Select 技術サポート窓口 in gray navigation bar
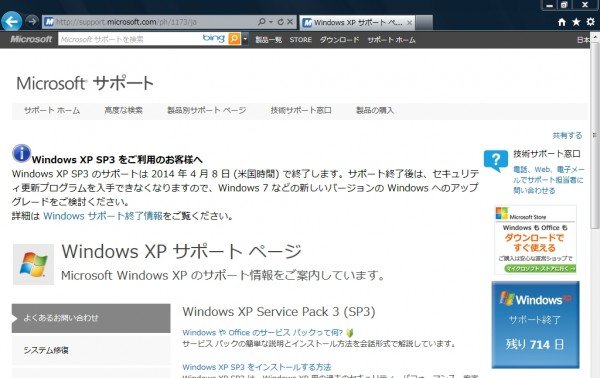 pyautogui.click(x=301, y=110)
